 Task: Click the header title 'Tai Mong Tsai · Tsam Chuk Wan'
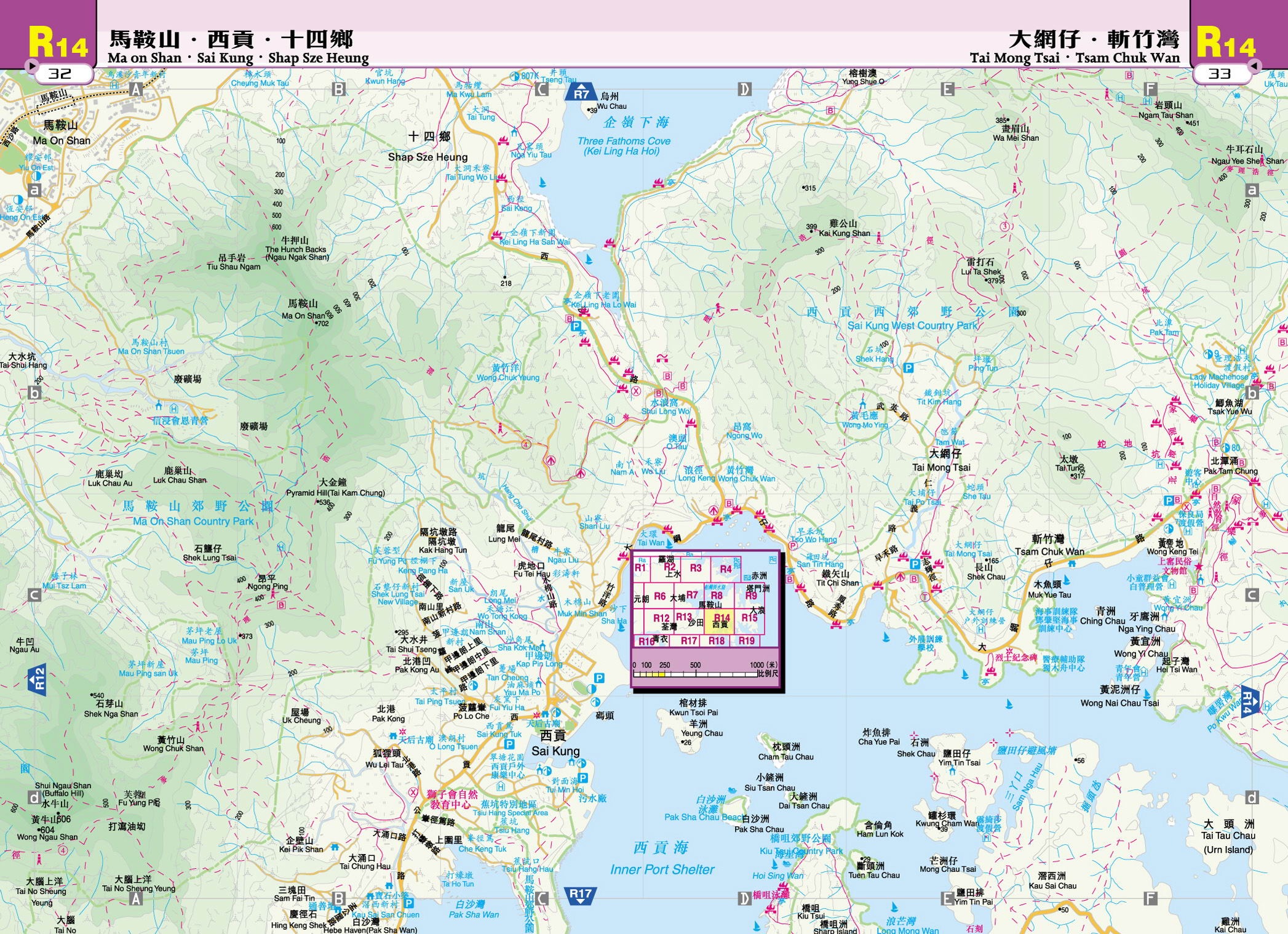tap(1075, 58)
